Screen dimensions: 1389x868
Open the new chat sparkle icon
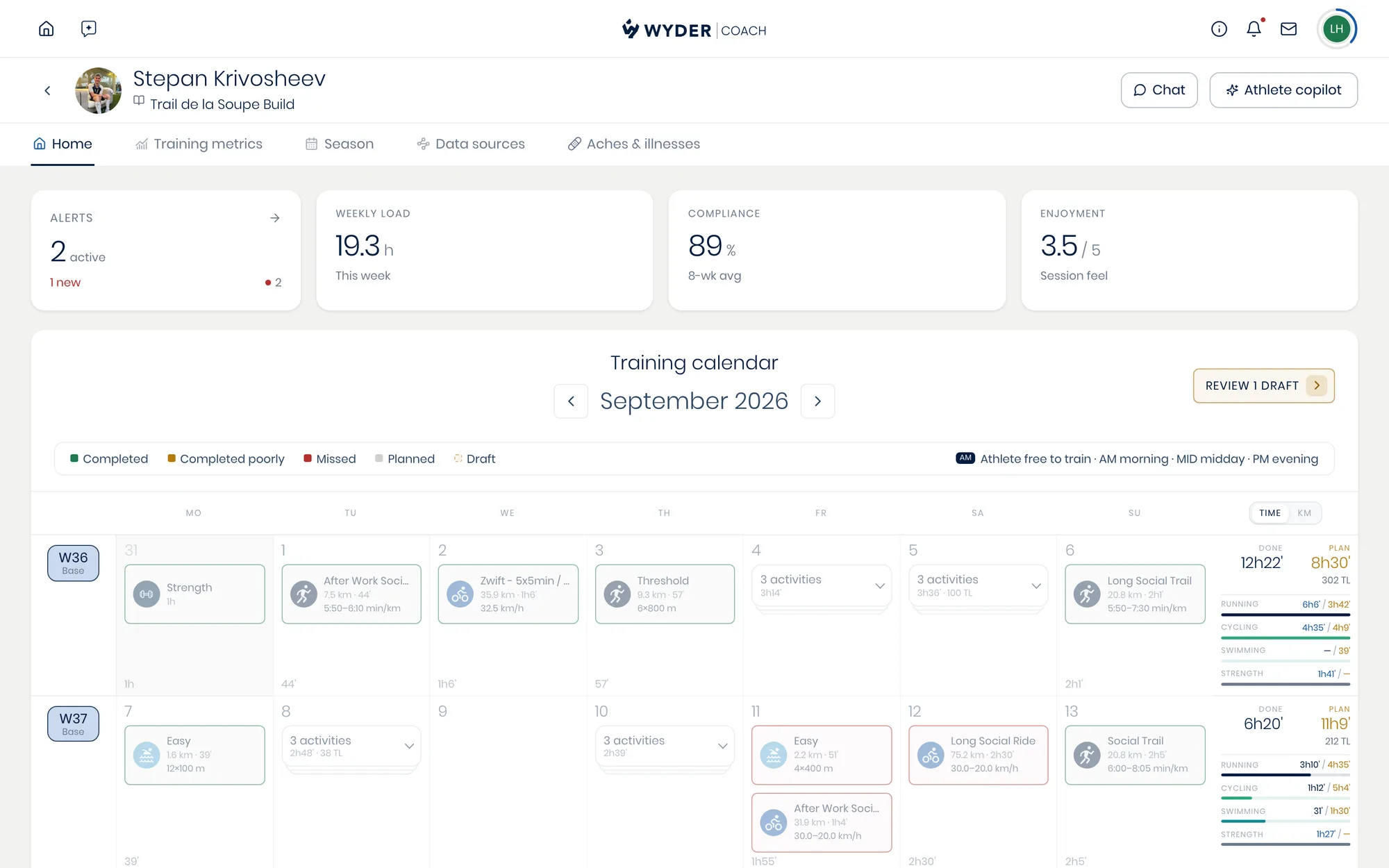pos(88,28)
